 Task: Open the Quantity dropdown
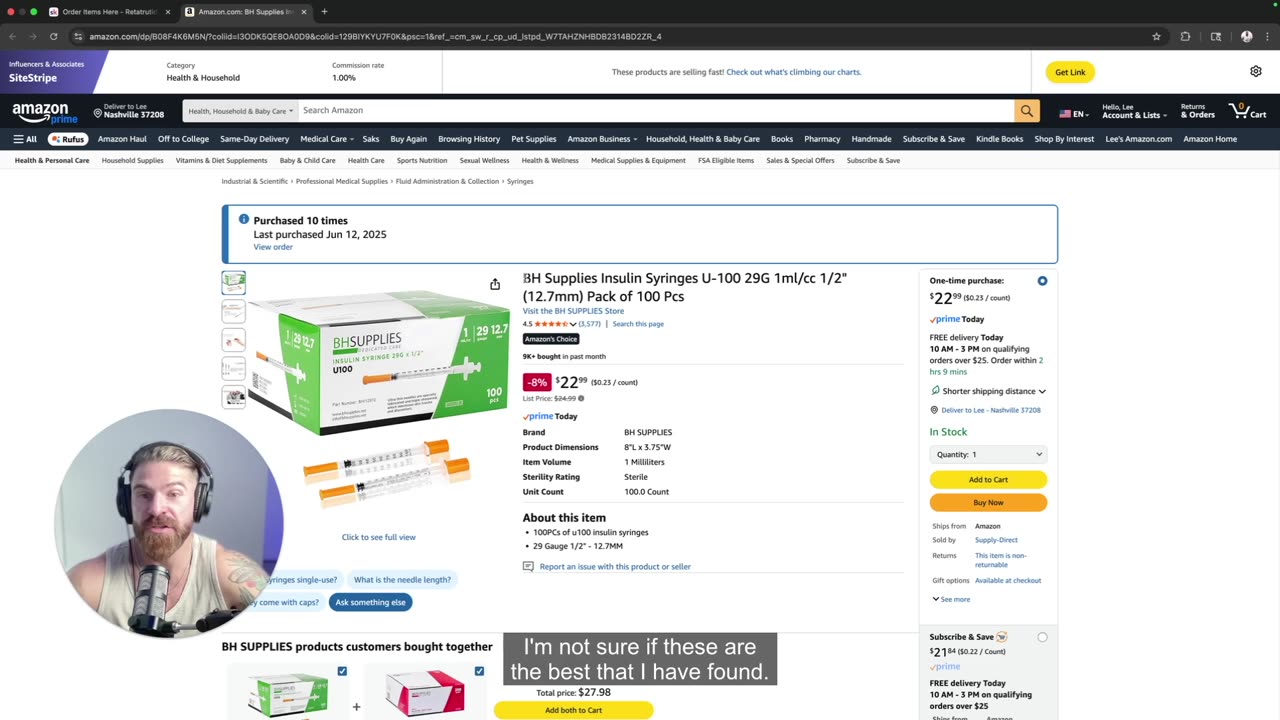[988, 454]
